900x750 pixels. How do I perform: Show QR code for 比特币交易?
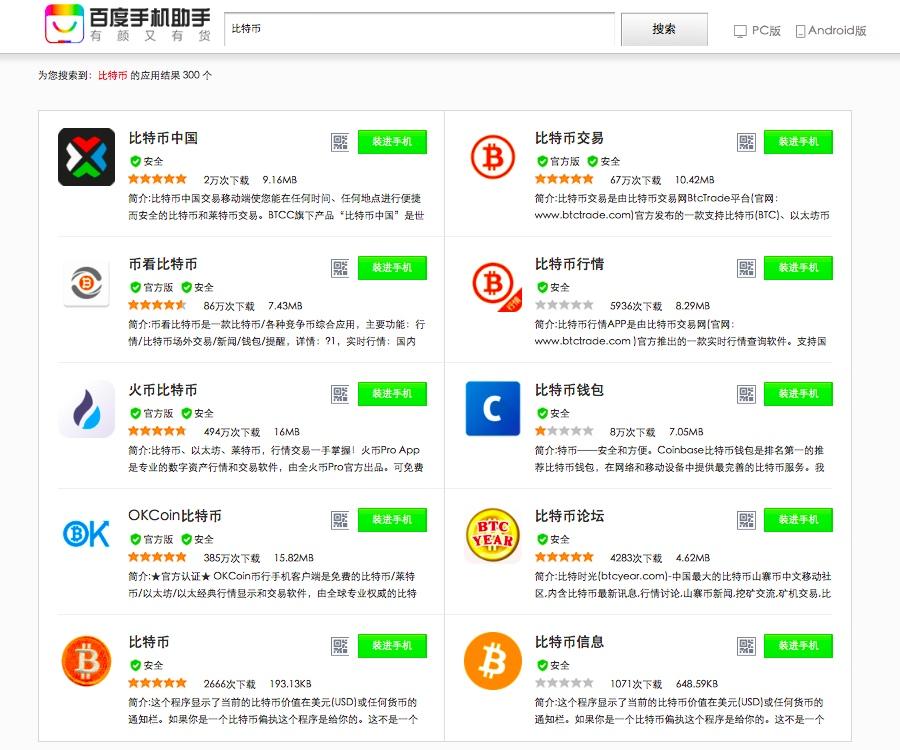(746, 142)
